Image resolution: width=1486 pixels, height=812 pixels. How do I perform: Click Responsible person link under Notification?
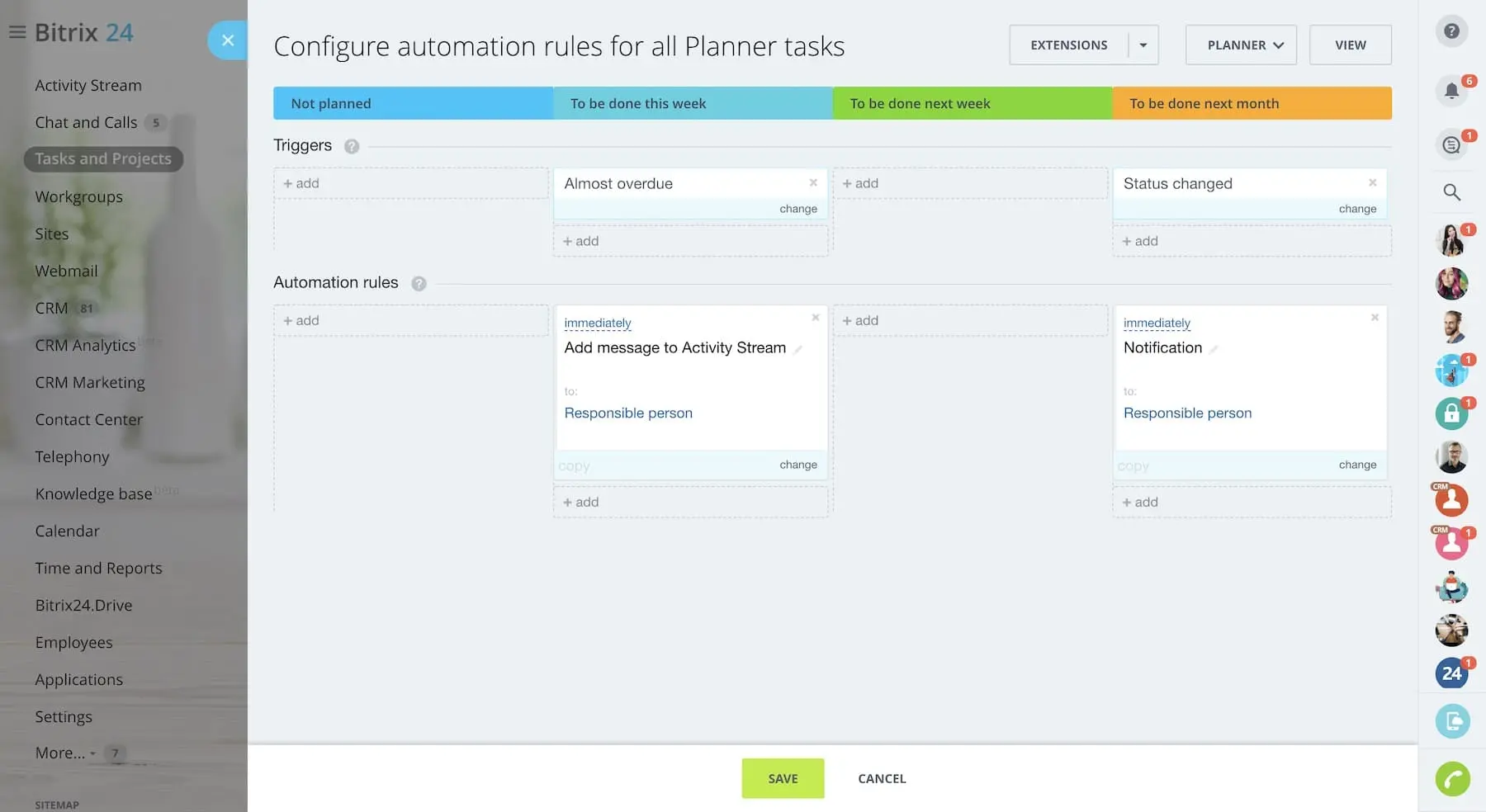tap(1187, 413)
